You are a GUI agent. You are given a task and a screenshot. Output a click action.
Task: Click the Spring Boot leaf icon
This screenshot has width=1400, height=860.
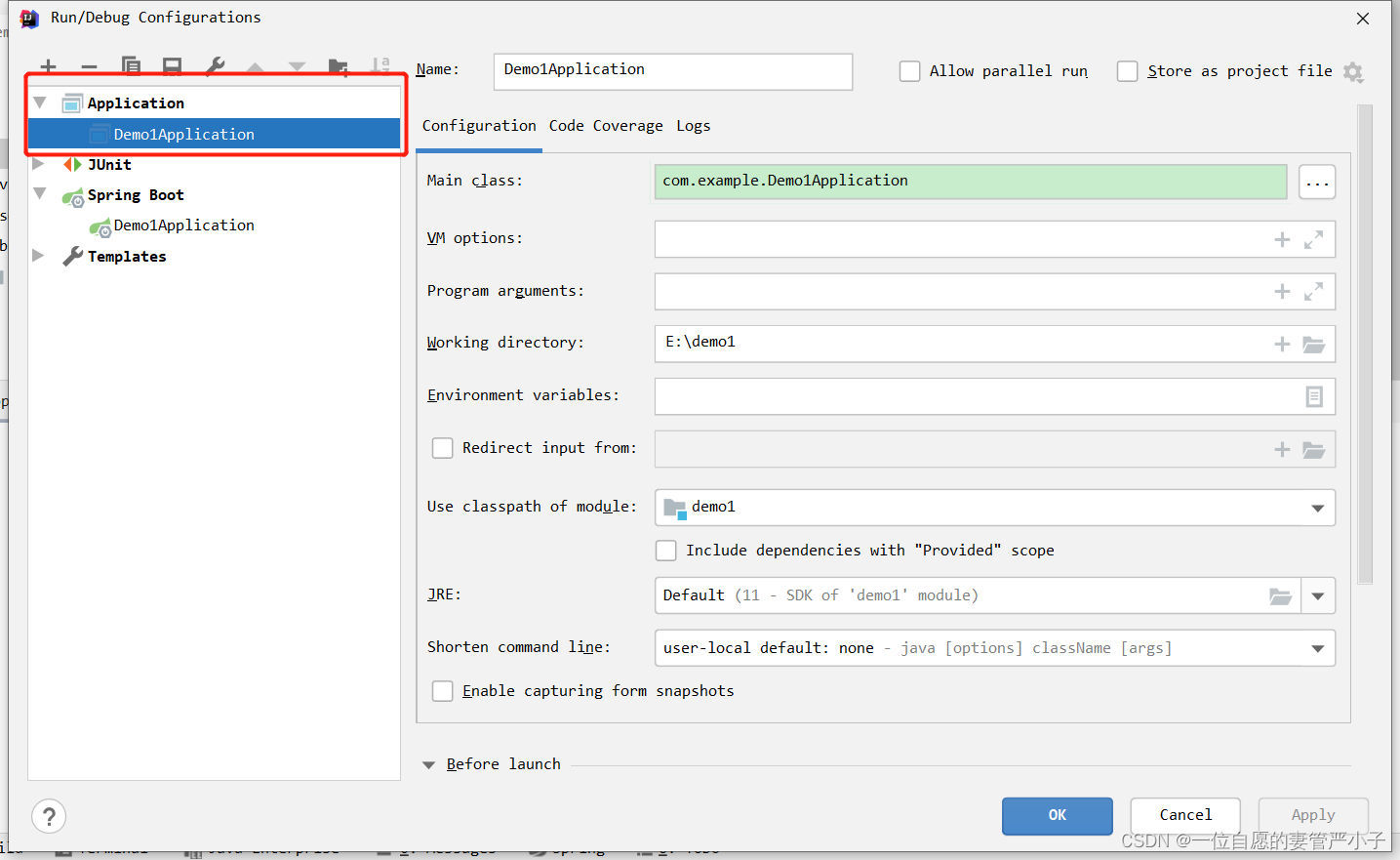[73, 196]
